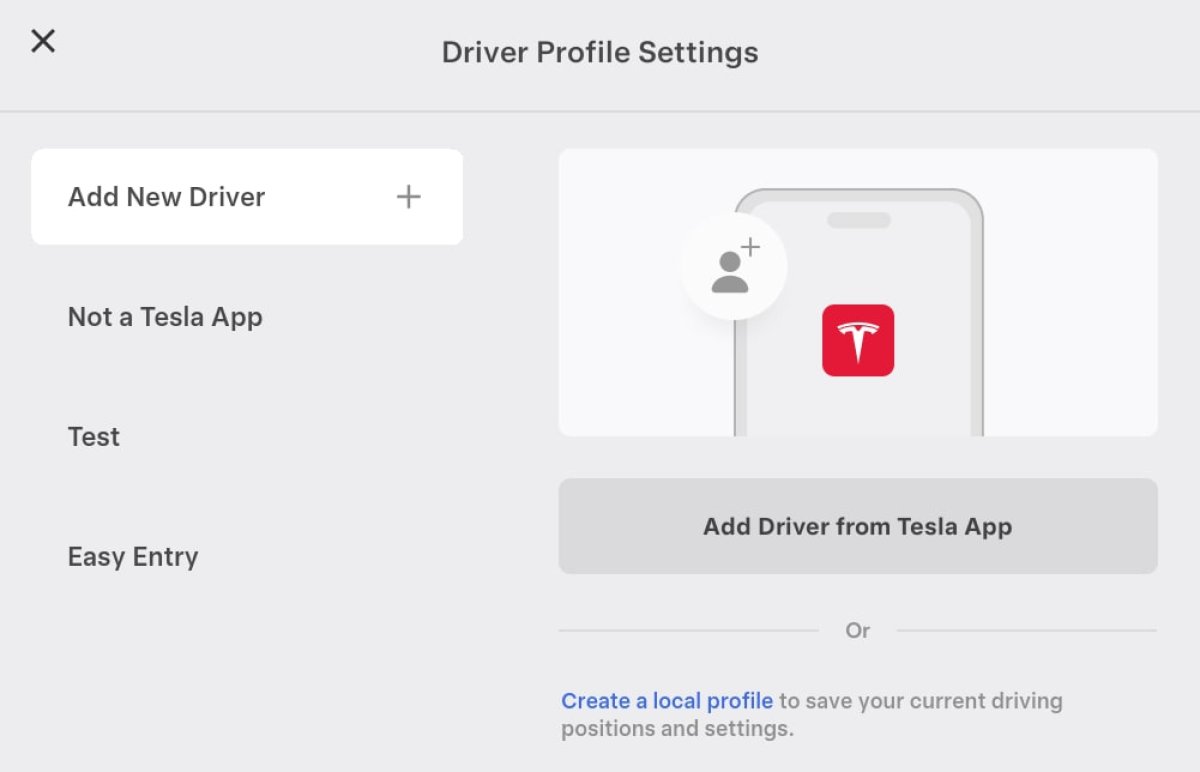Open the Easy Entry profile
Screen dimensions: 1200x772
coord(133,557)
